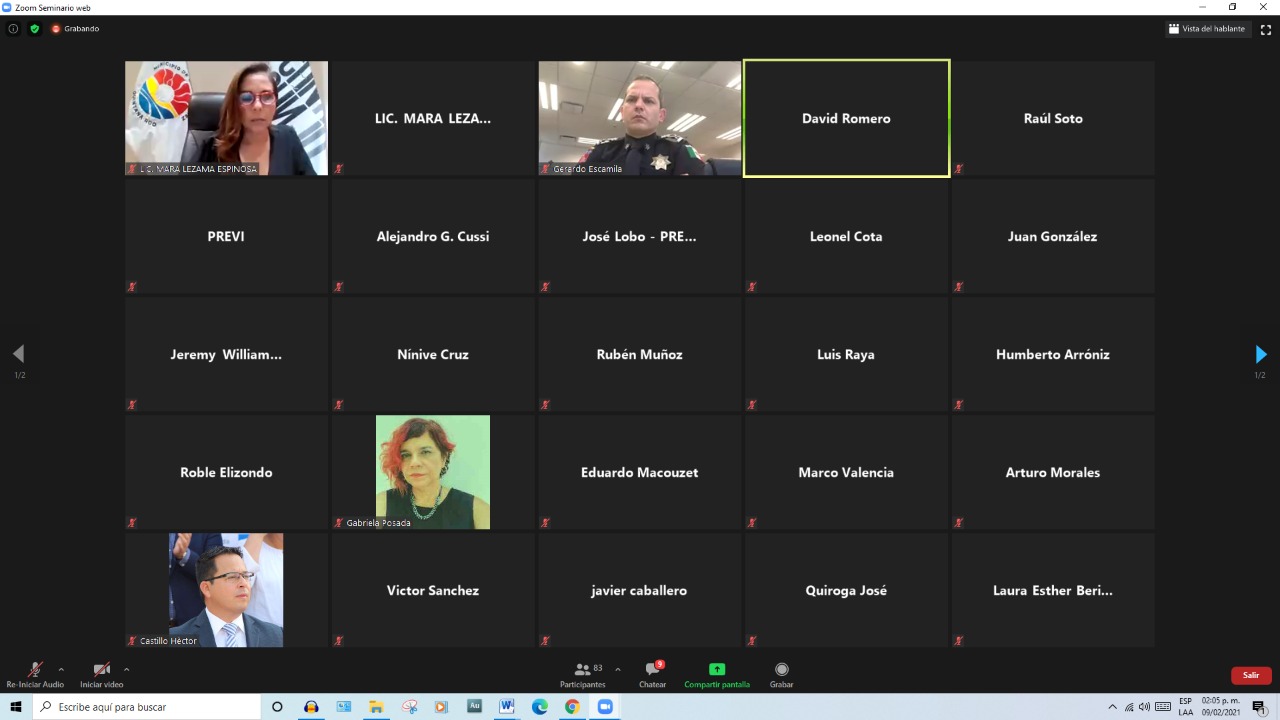Click the green Compartir pantalla icon
Image resolution: width=1280 pixels, height=720 pixels.
point(716,670)
